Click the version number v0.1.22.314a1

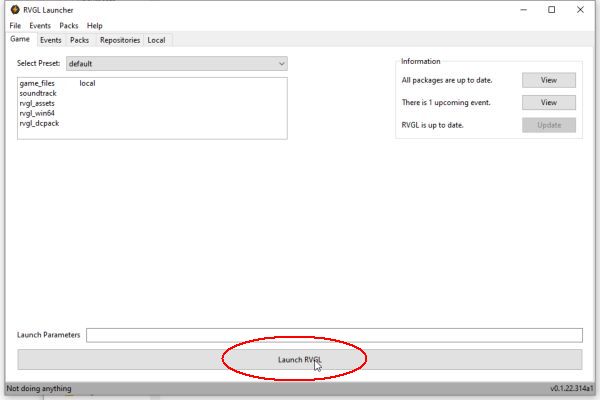pos(572,389)
